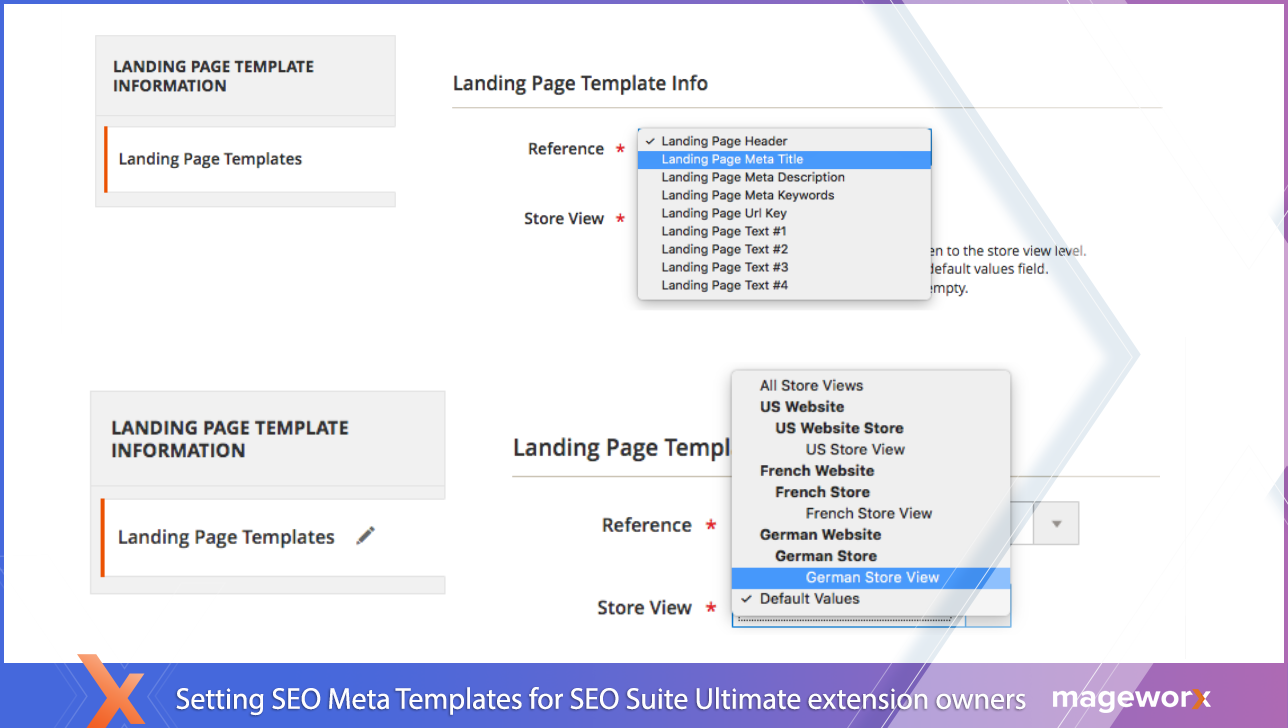Select highlighted German Store View option
Screen dimensions: 1288x728
[x=872, y=577]
